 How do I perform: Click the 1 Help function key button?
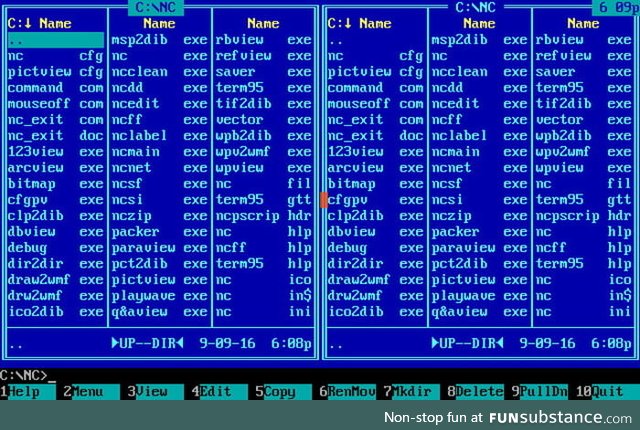click(28, 392)
